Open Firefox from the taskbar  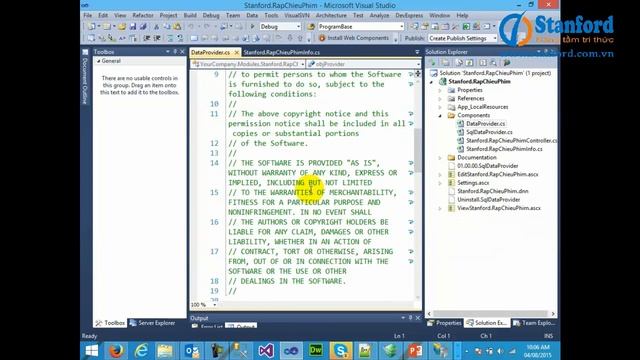(116, 351)
